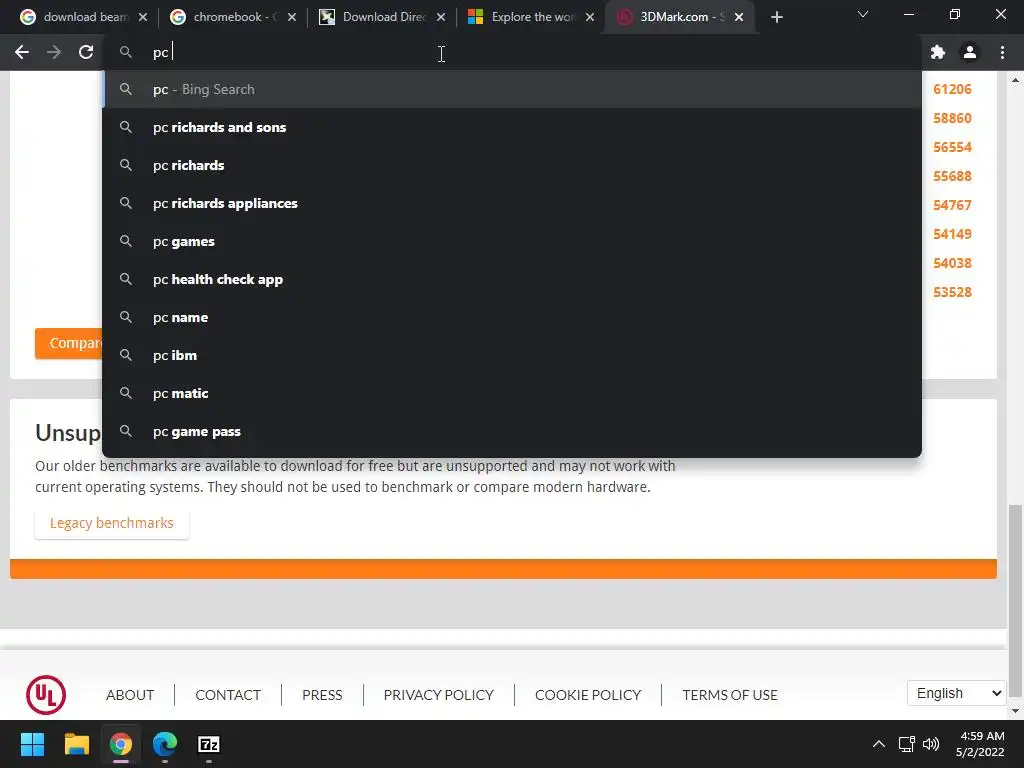Open the COOKIE POLICY footer link

[x=588, y=695]
